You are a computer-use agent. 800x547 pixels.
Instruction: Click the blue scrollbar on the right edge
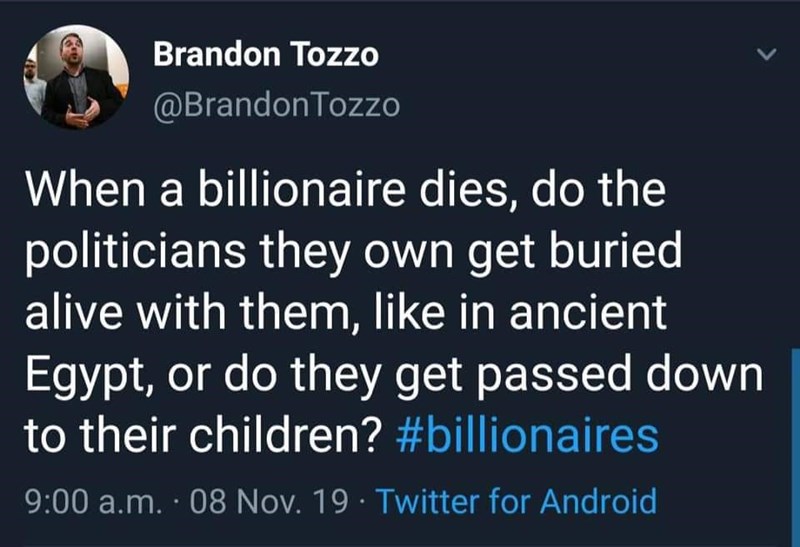[x=794, y=440]
